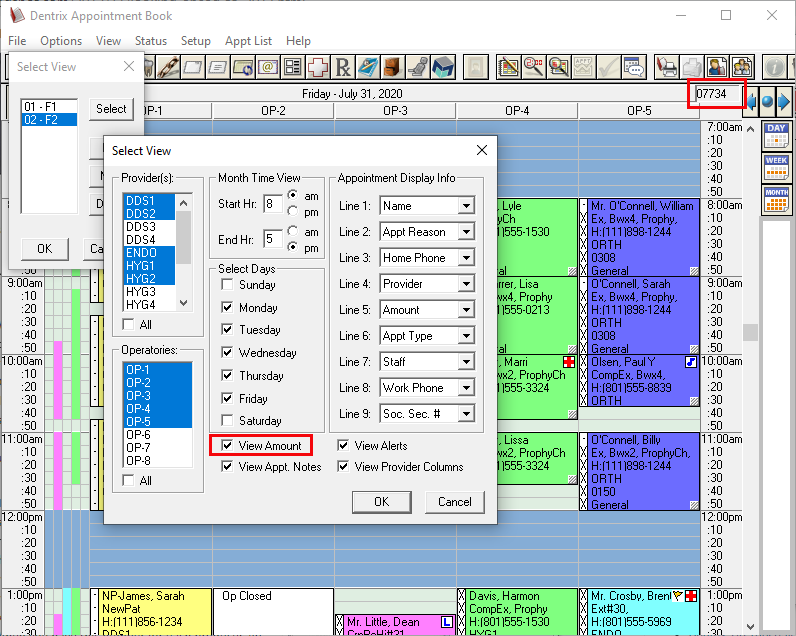This screenshot has height=636, width=796.
Task: Open the blue Ledger box icon
Action: (443, 67)
